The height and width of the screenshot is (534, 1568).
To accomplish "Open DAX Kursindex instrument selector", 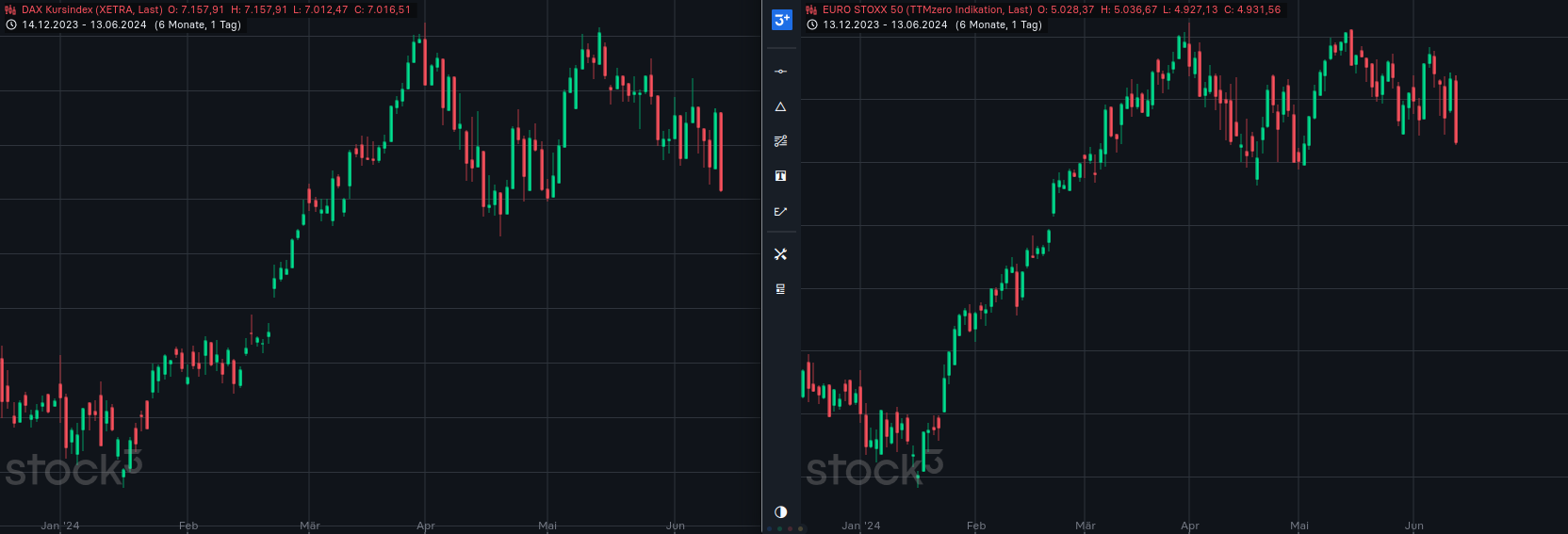I will pyautogui.click(x=91, y=10).
